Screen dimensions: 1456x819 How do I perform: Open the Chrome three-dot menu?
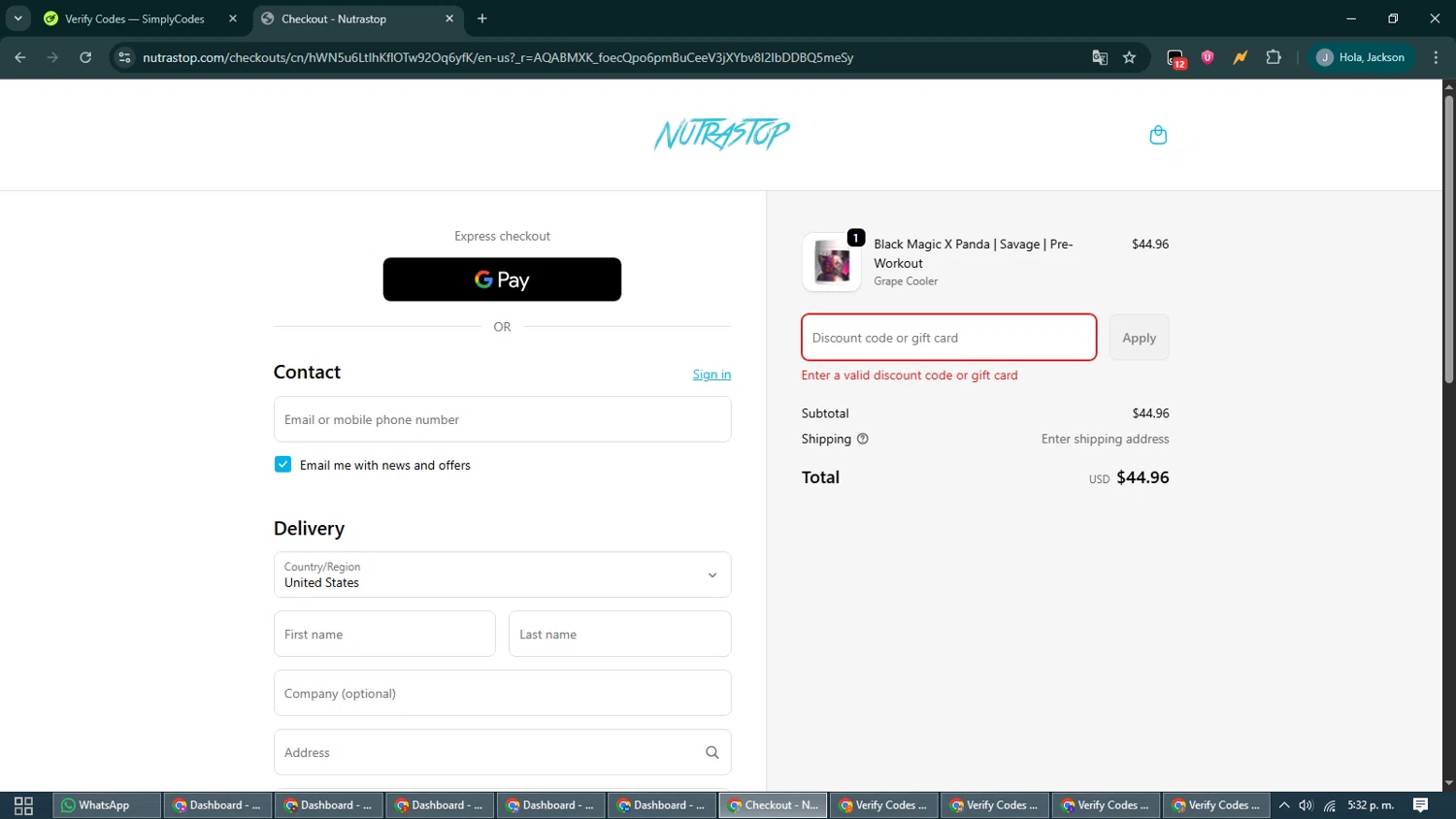[x=1436, y=57]
